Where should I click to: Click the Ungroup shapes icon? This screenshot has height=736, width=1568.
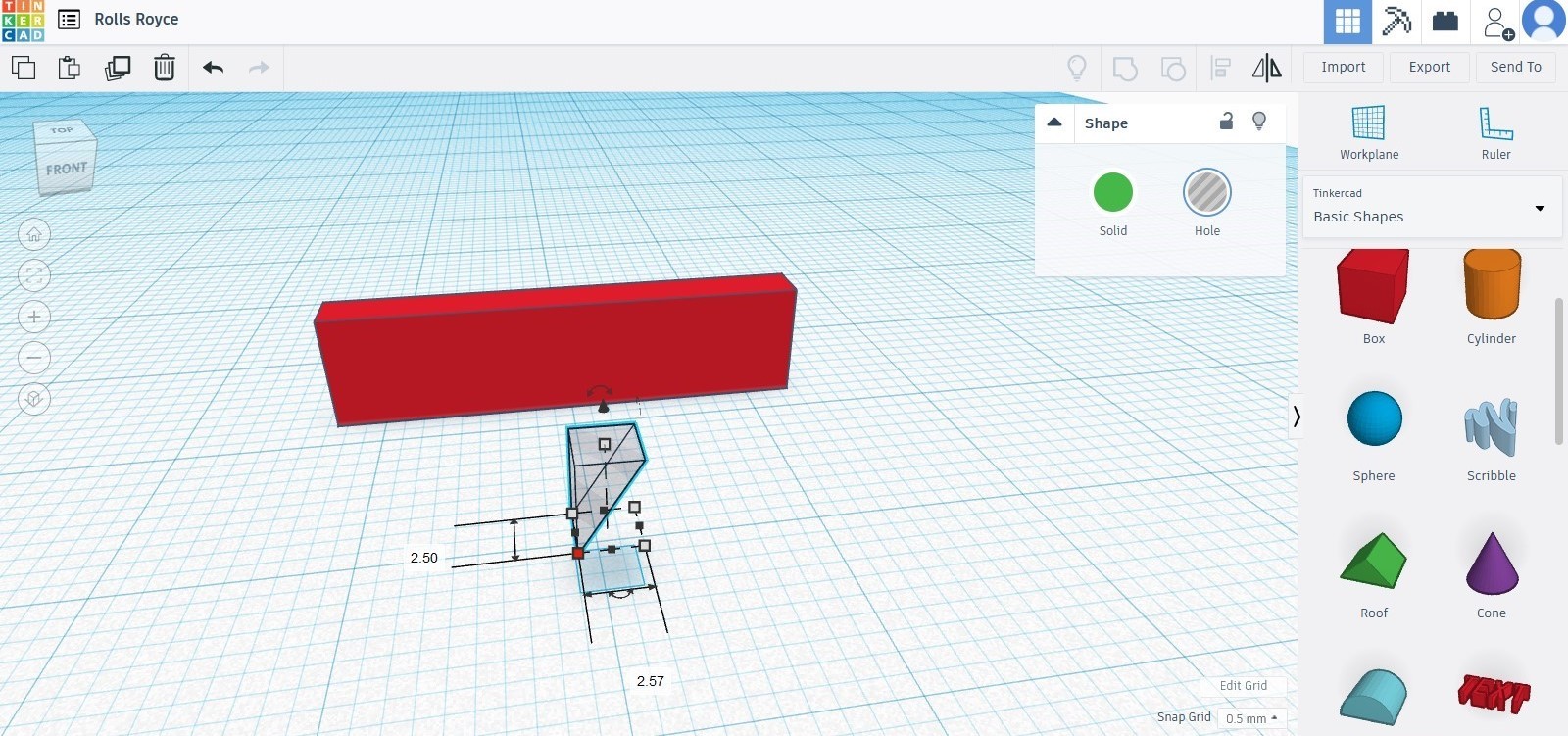coord(1173,68)
